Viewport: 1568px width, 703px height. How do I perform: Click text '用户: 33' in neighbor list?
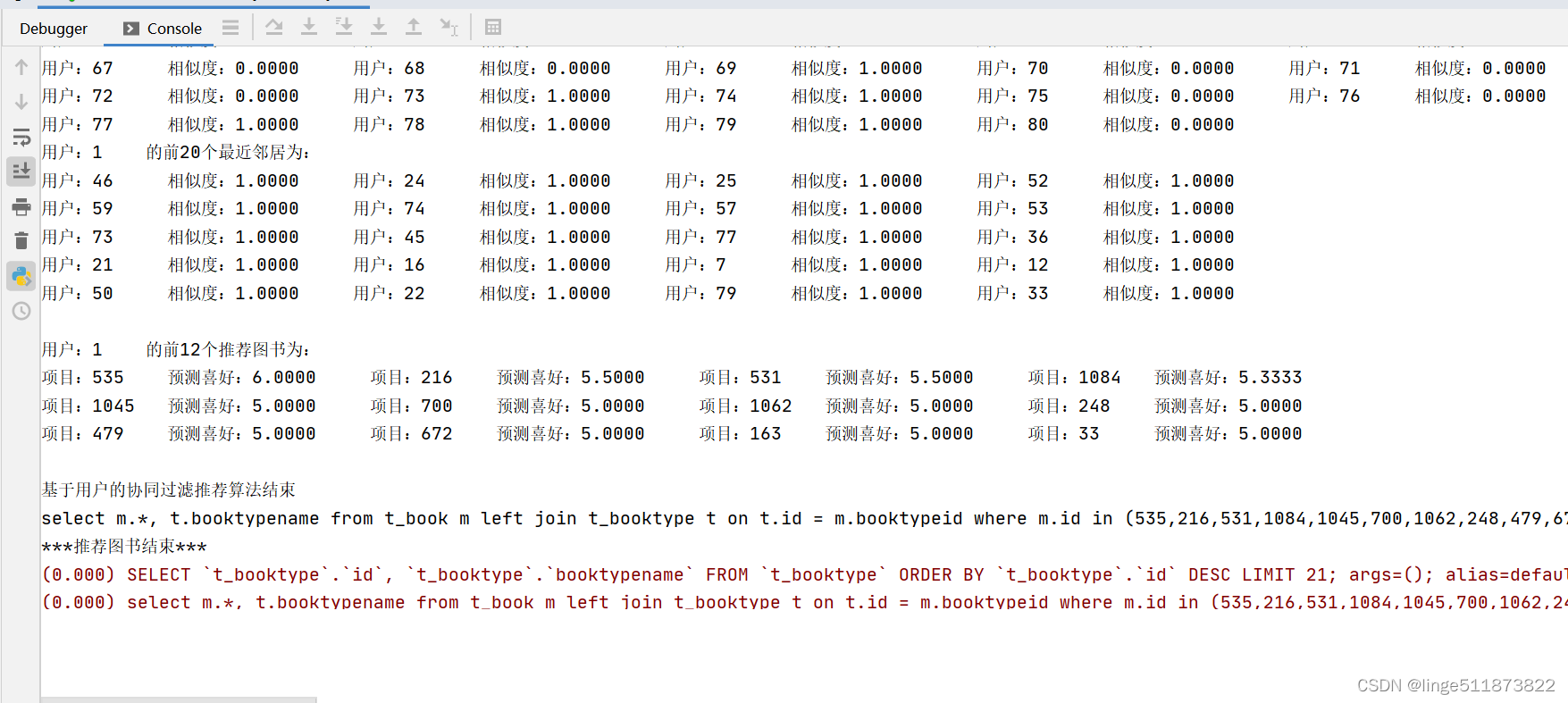point(1012,293)
